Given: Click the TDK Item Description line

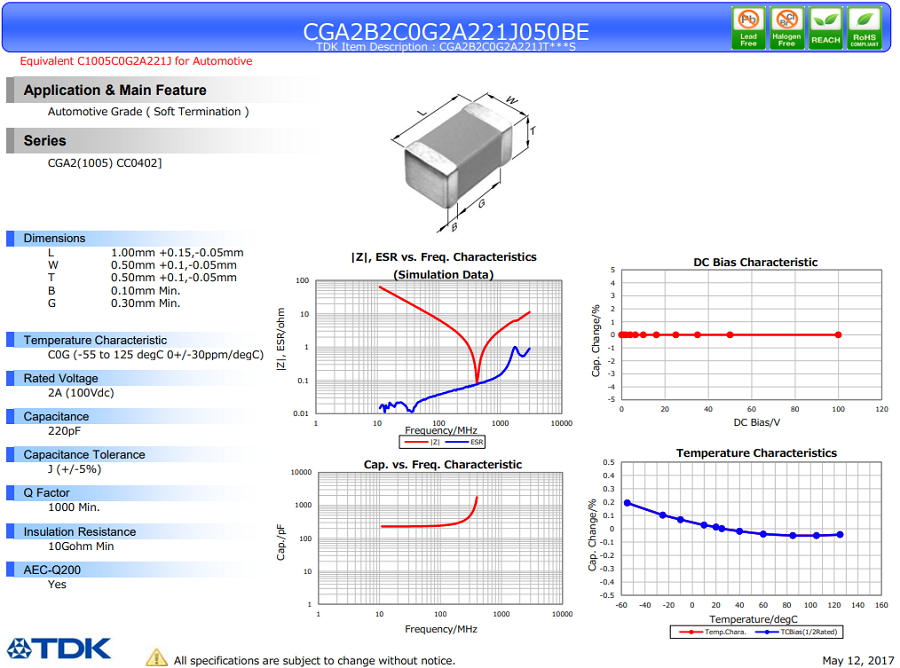Looking at the screenshot, I should 445,47.
